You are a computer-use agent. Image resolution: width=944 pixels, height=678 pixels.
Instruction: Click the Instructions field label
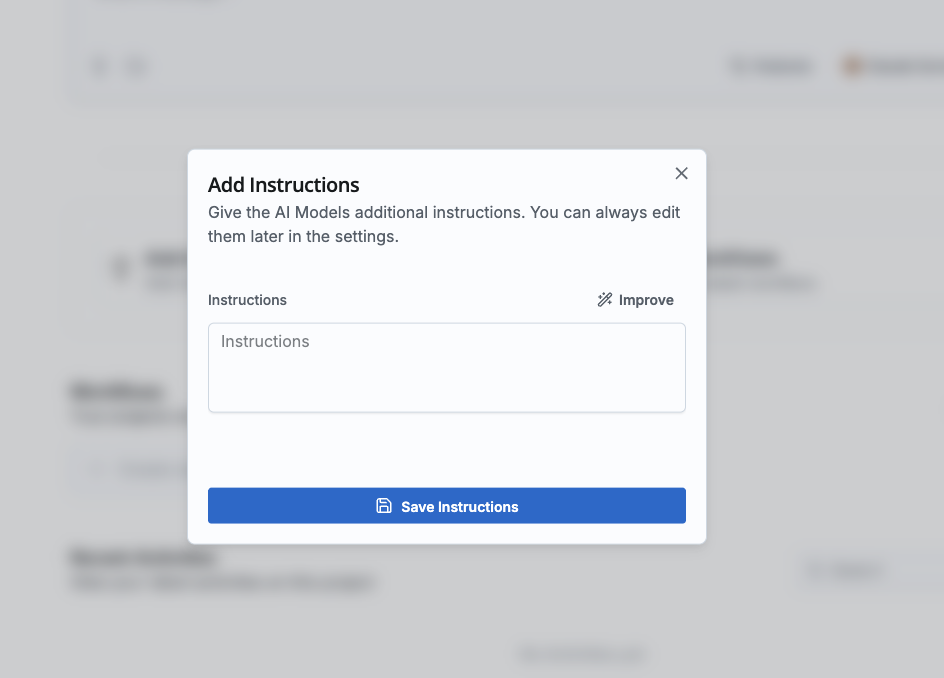point(247,300)
